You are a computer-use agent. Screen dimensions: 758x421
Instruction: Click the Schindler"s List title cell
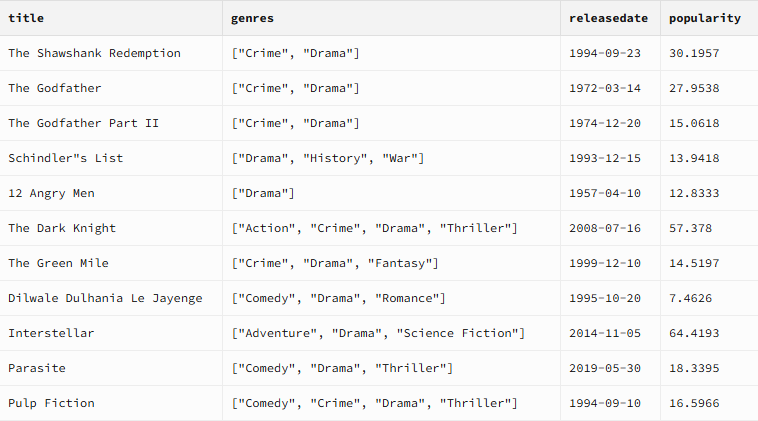pyautogui.click(x=111, y=158)
